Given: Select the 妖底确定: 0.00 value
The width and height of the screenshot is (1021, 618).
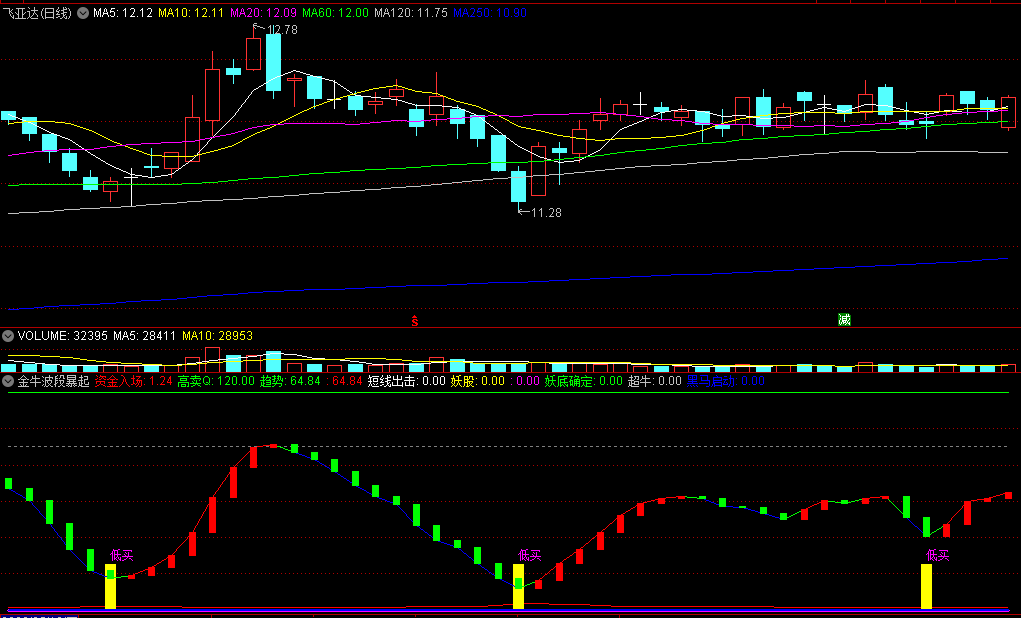Looking at the screenshot, I should coord(583,381).
